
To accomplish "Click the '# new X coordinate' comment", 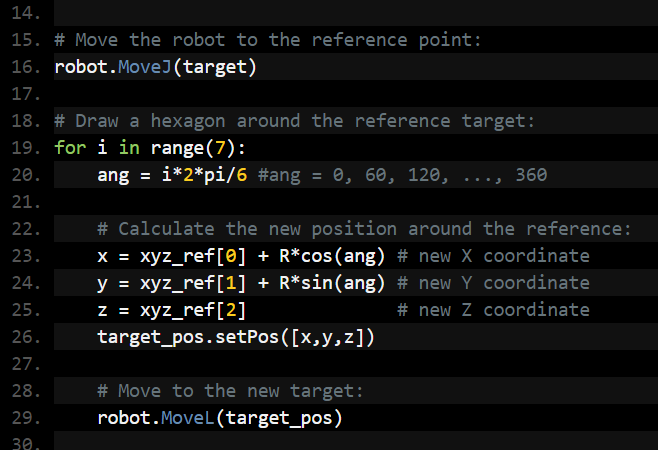I will point(493,256).
